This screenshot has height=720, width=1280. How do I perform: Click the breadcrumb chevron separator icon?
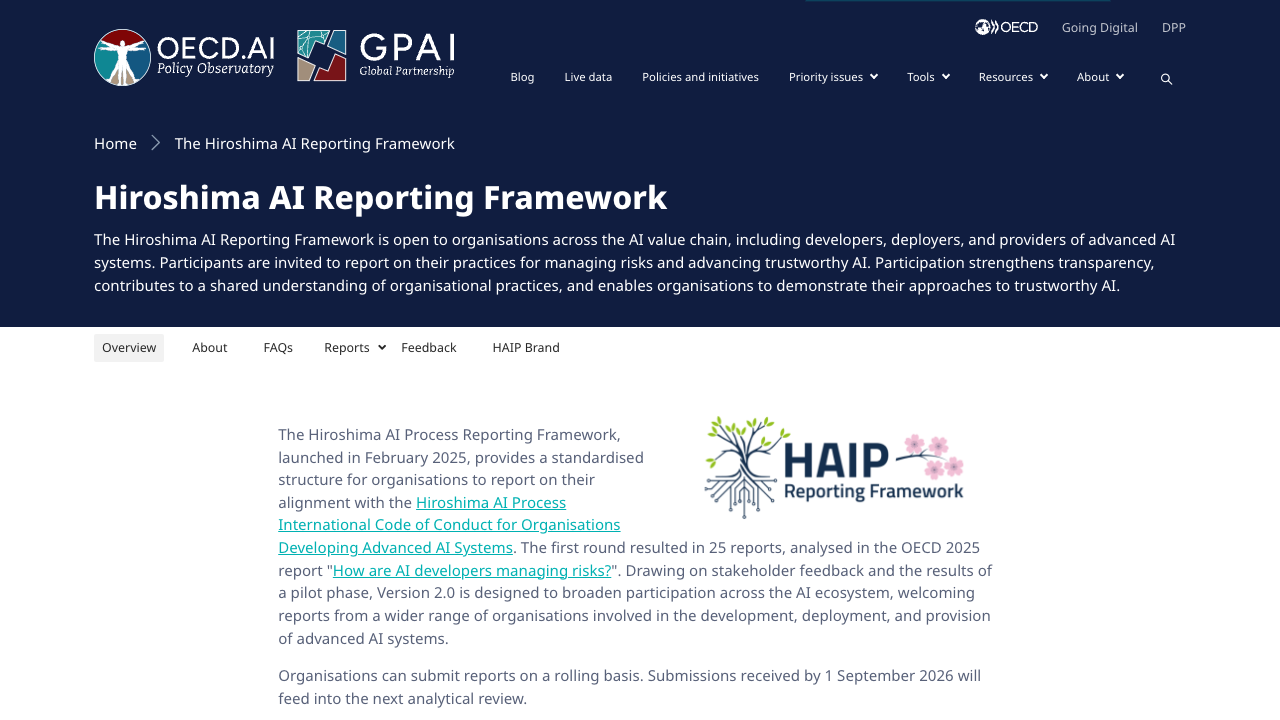(156, 143)
